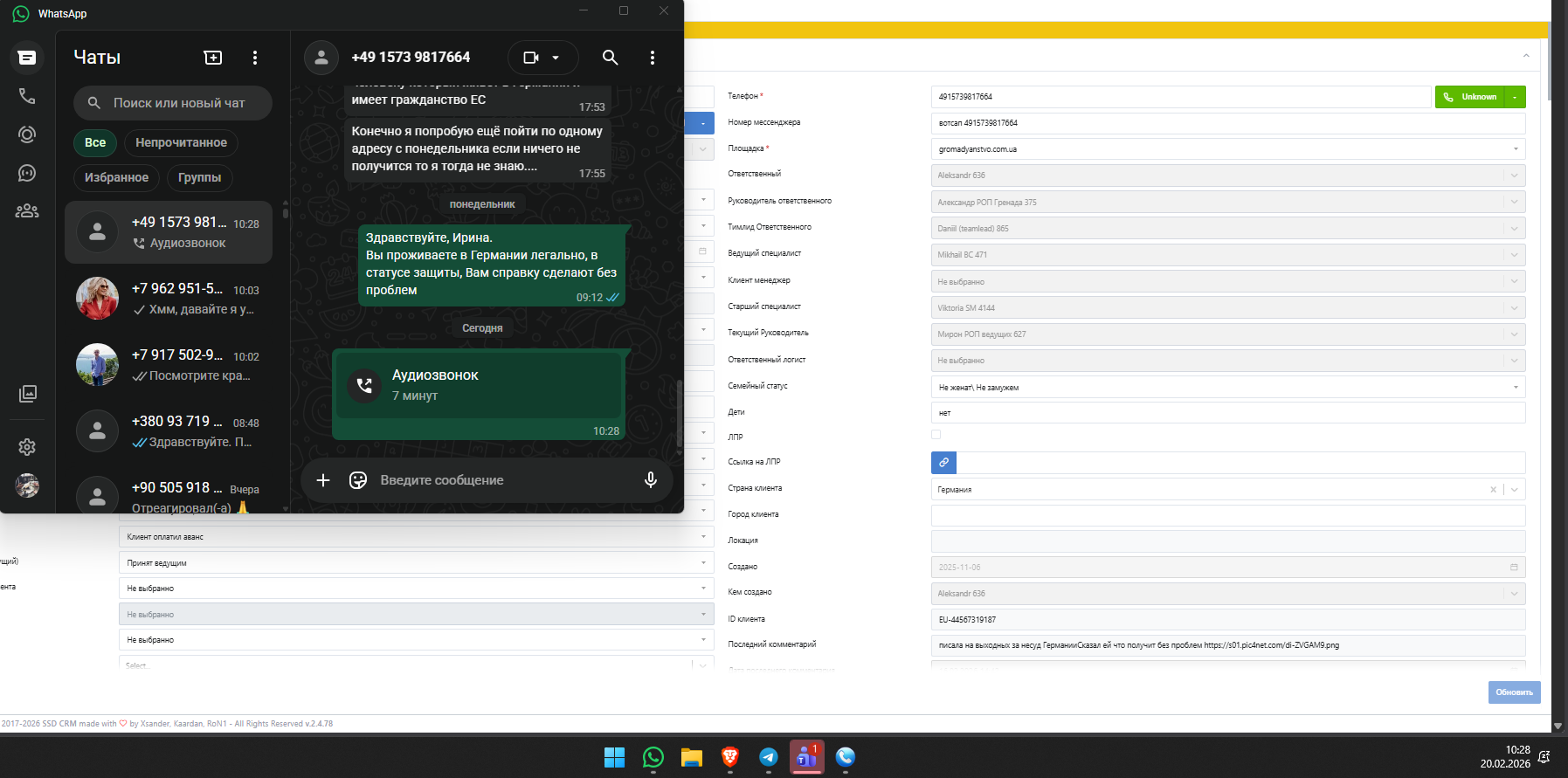The image size is (1568, 778).
Task: Open WhatsApp settings gear
Action: (27, 447)
